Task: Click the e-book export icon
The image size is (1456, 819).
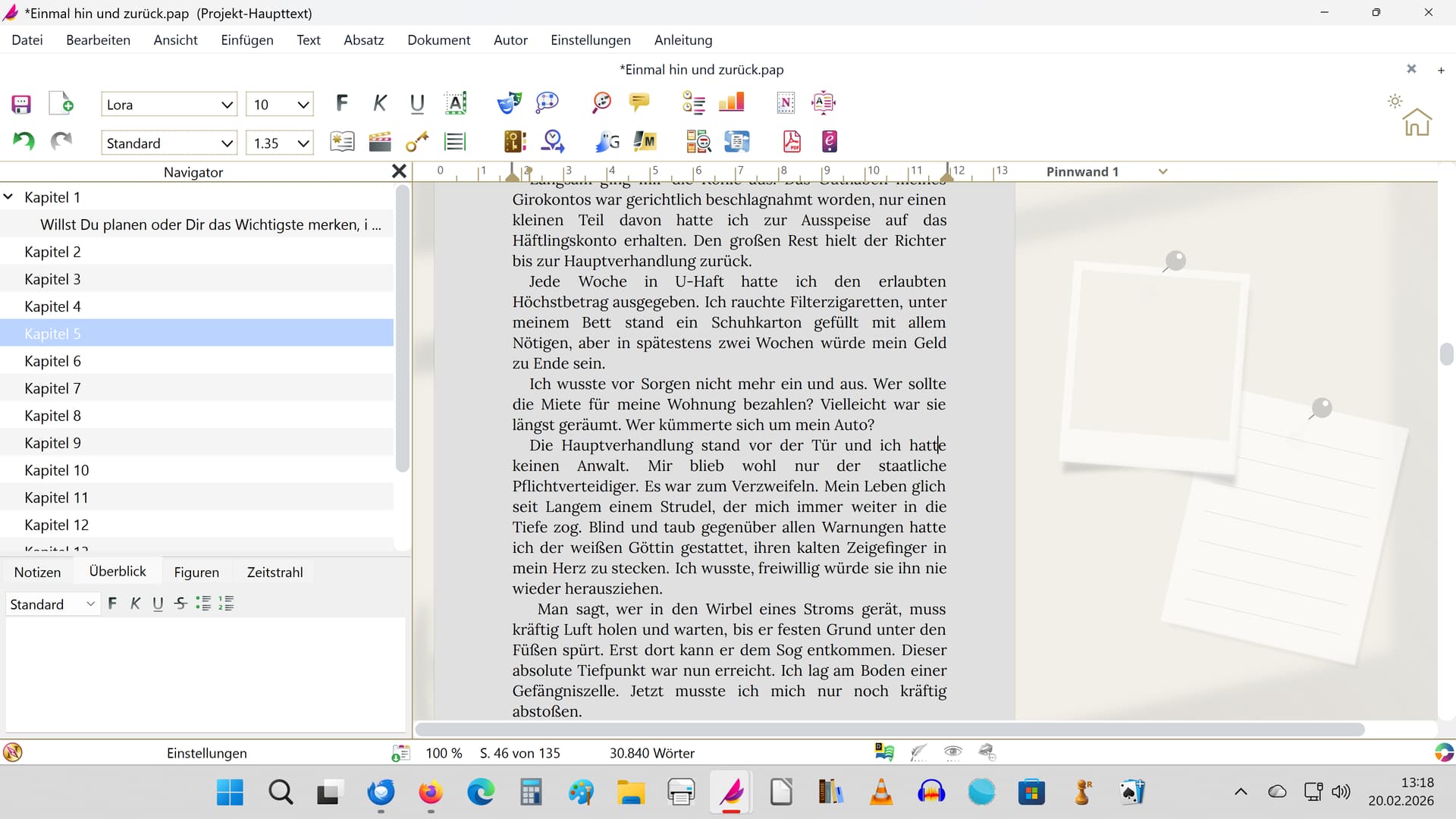Action: [829, 142]
